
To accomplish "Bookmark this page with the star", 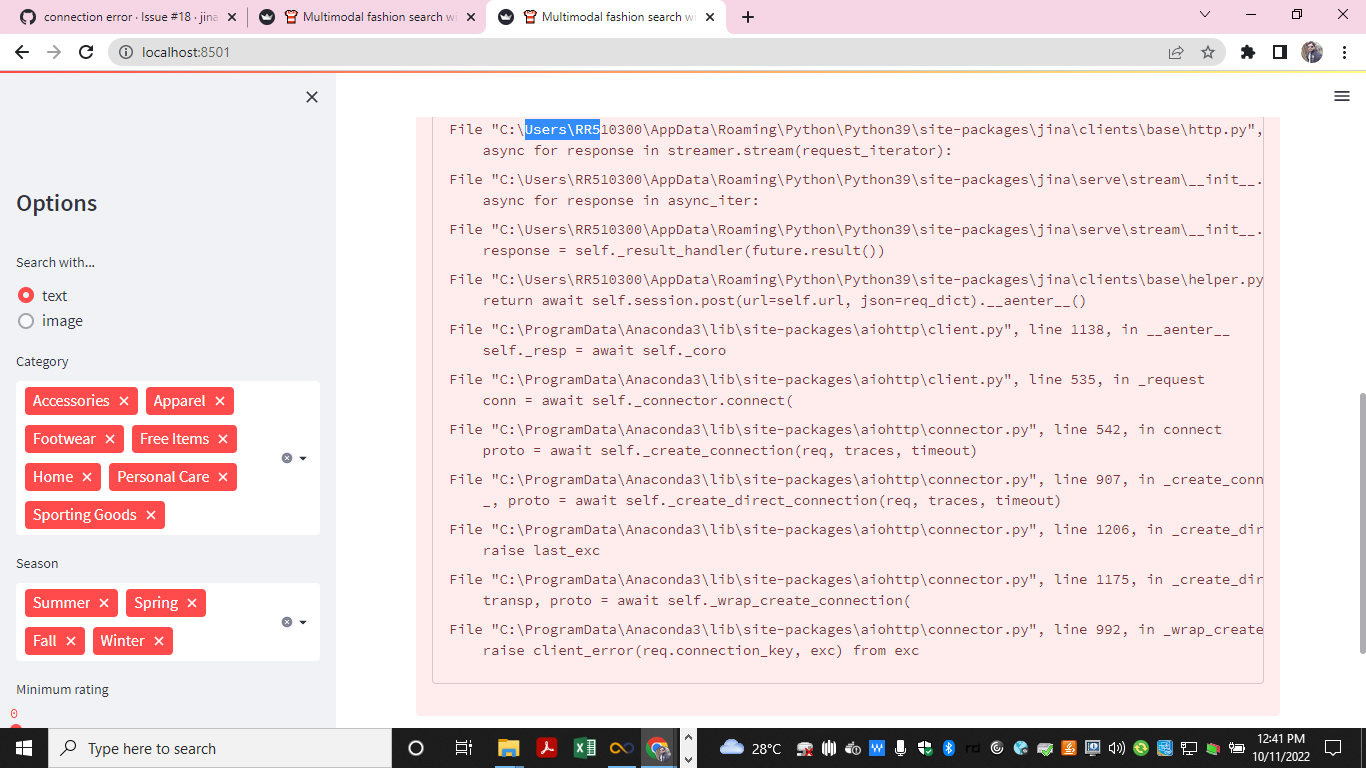I will (1208, 52).
